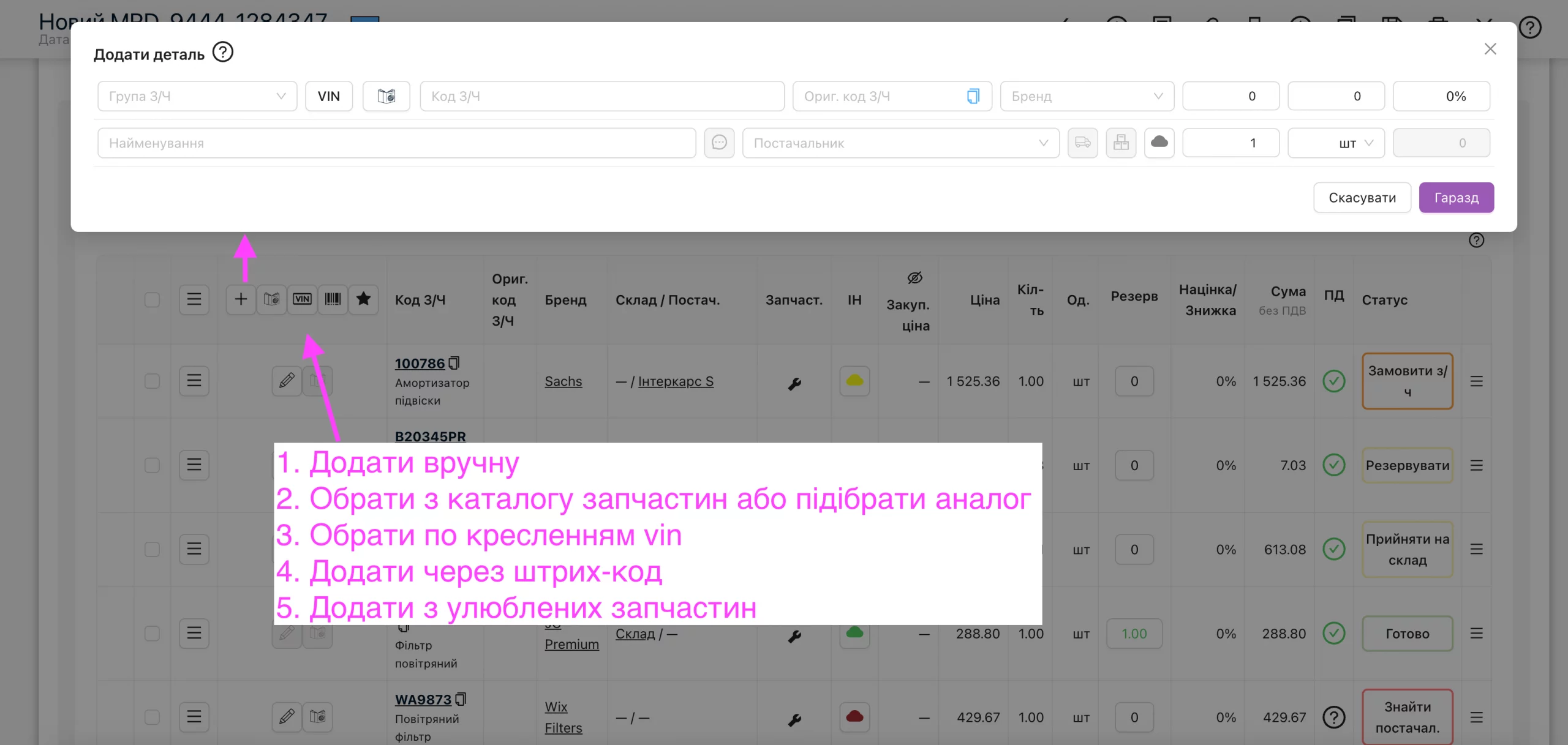Click the cloud availability icon in dialog
Image resolution: width=1568 pixels, height=745 pixels.
click(x=1159, y=143)
